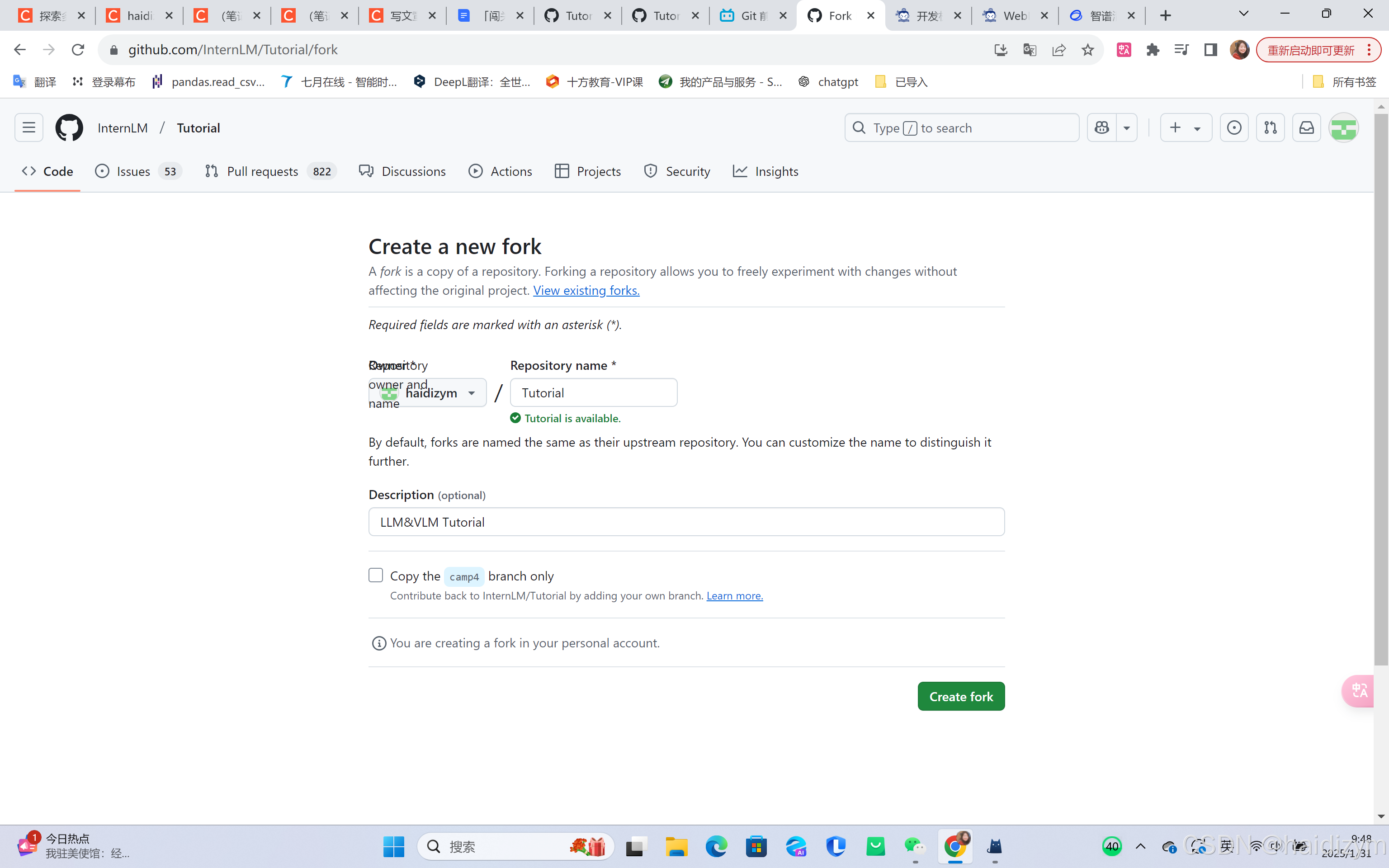Open pull requests icon in header
The width and height of the screenshot is (1389, 868).
1270,127
